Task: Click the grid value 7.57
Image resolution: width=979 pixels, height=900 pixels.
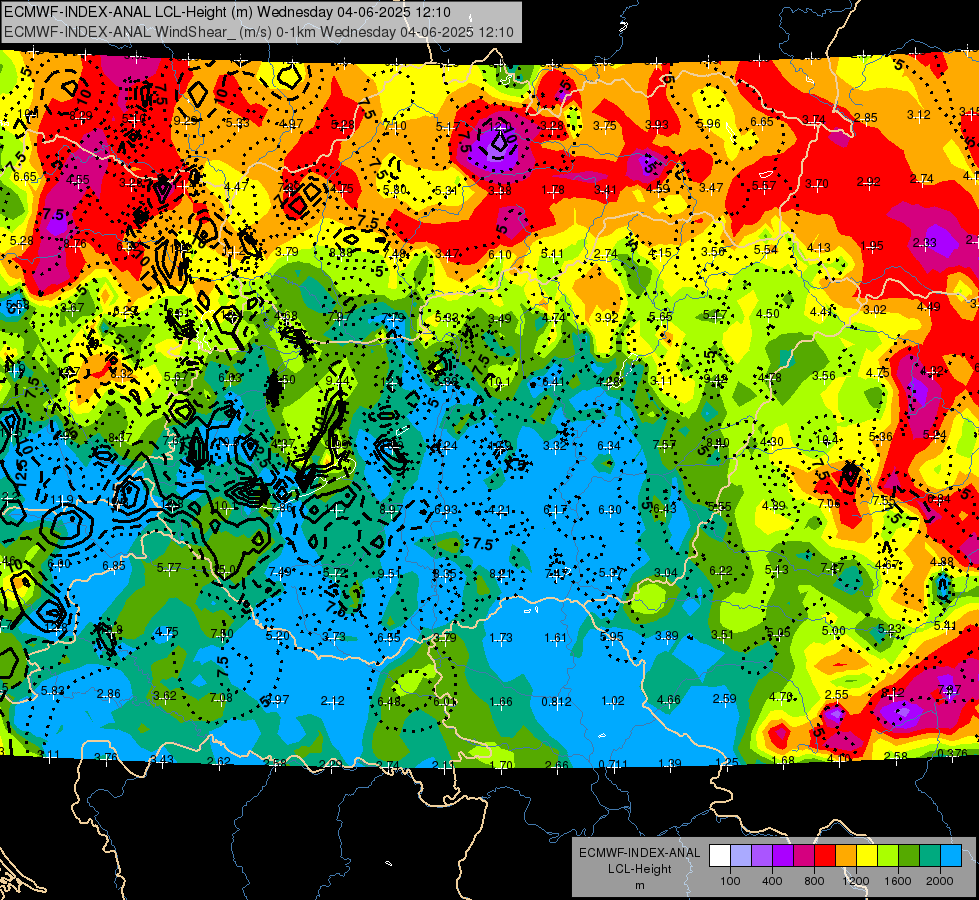Action: point(664,444)
